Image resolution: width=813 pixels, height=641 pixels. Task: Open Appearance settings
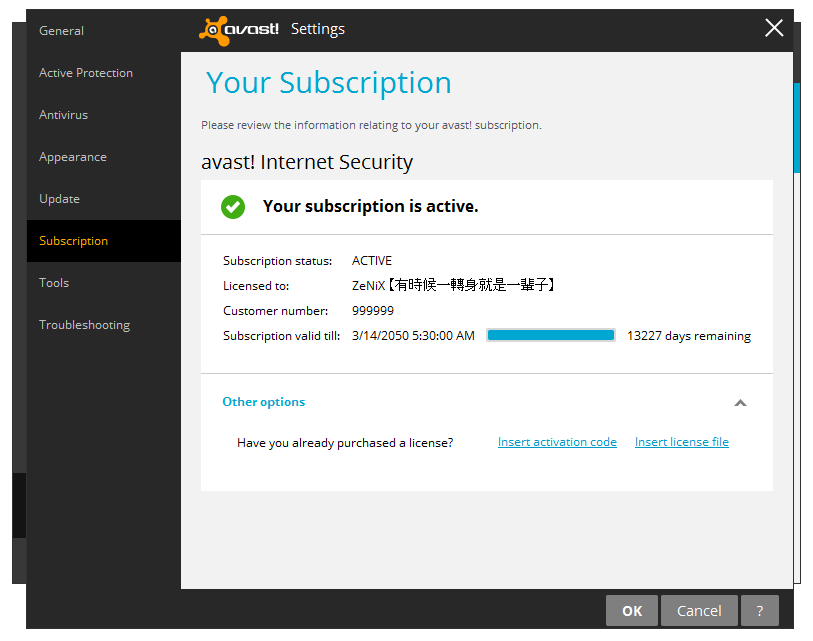pos(73,156)
